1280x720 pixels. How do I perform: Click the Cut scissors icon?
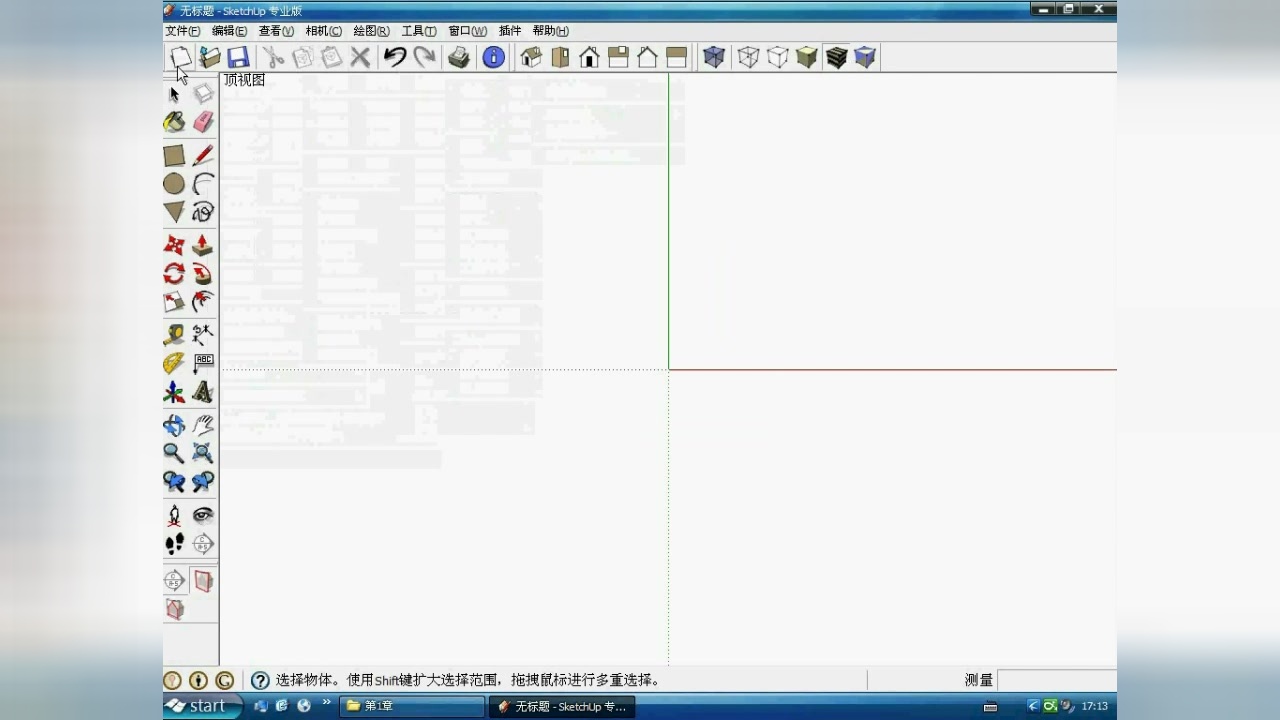(273, 57)
